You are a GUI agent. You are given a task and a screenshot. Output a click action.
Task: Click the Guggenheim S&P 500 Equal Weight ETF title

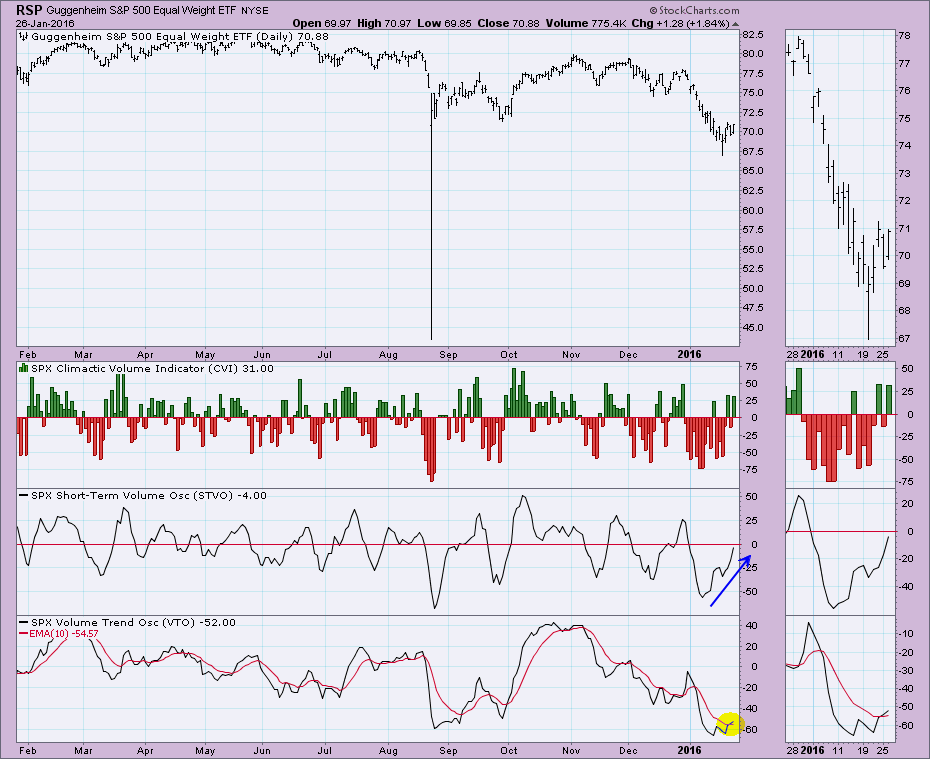click(141, 11)
